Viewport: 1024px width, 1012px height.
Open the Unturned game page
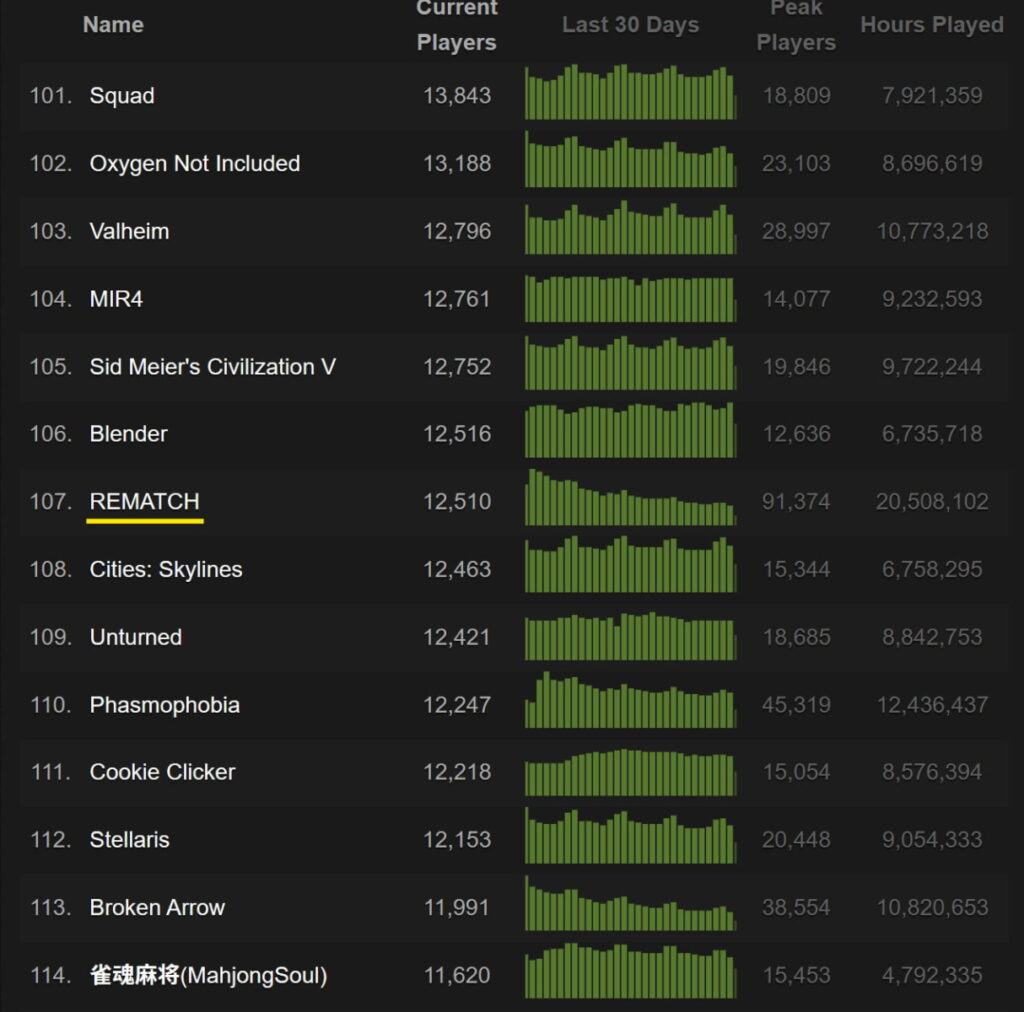pyautogui.click(x=136, y=637)
